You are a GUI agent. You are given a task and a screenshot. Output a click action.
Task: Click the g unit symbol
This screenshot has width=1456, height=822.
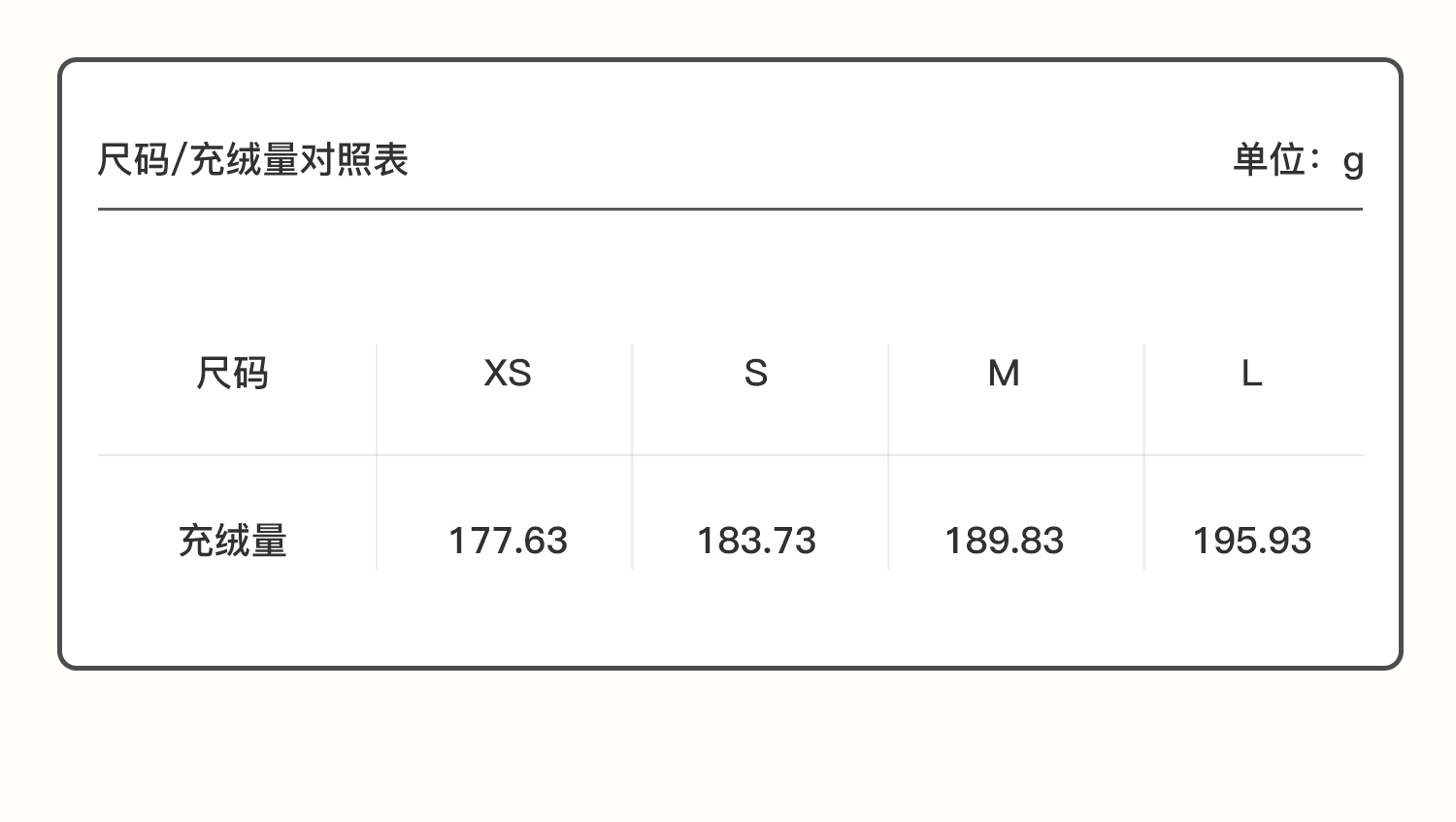[1353, 162]
